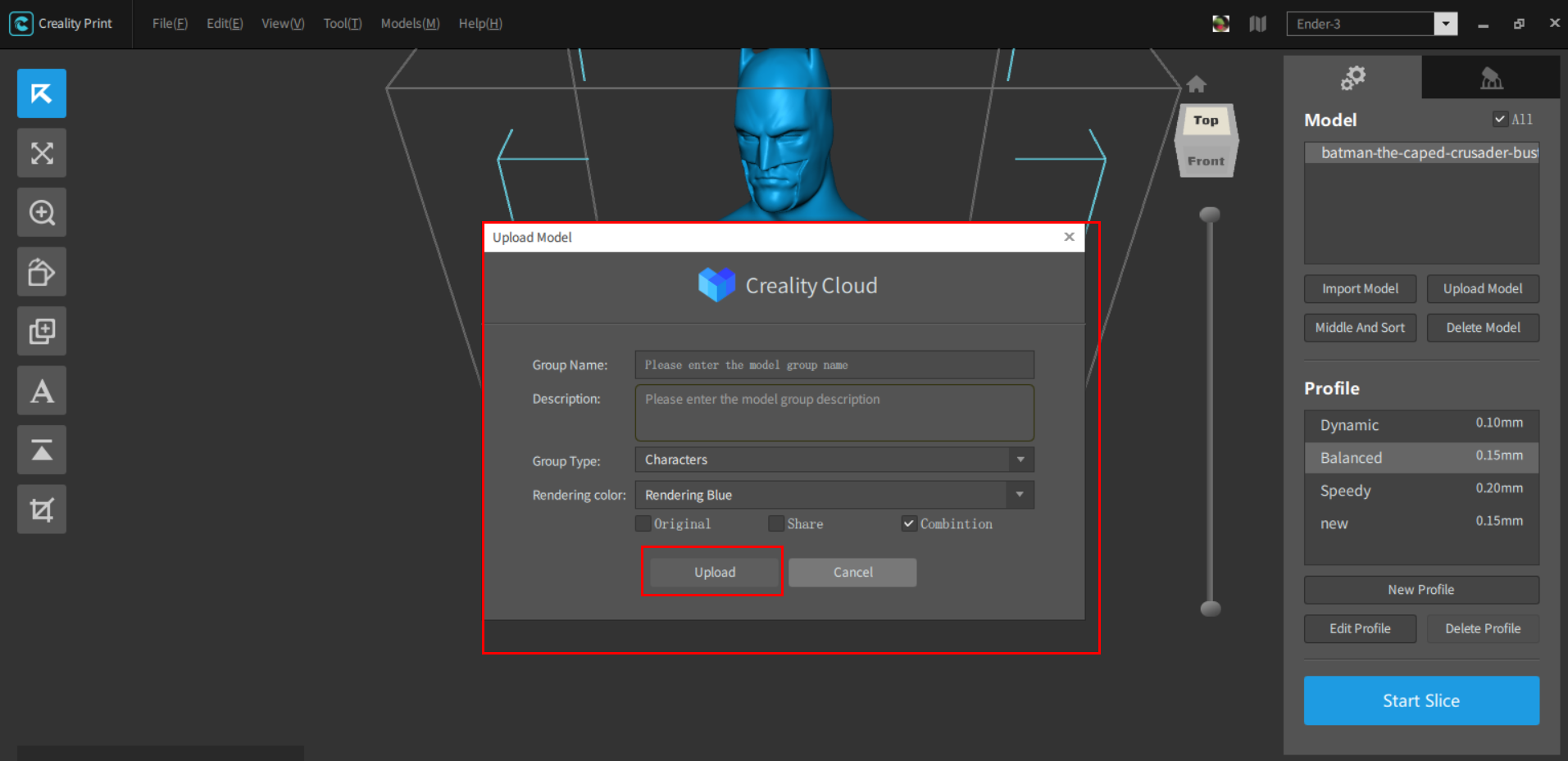This screenshot has width=1568, height=761.
Task: Activate the Zoom magnifier tool
Action: coord(41,212)
